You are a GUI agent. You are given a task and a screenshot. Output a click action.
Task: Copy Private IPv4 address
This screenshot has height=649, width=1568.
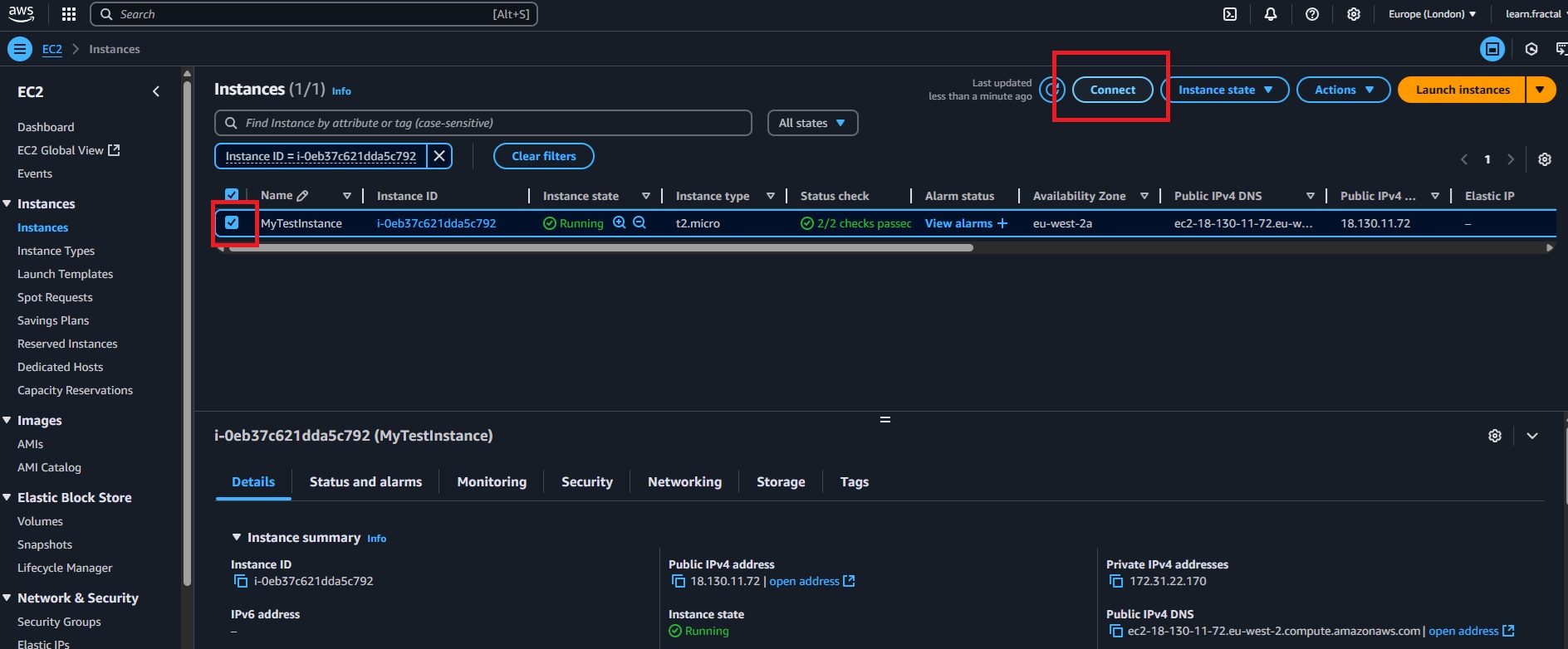(1116, 582)
